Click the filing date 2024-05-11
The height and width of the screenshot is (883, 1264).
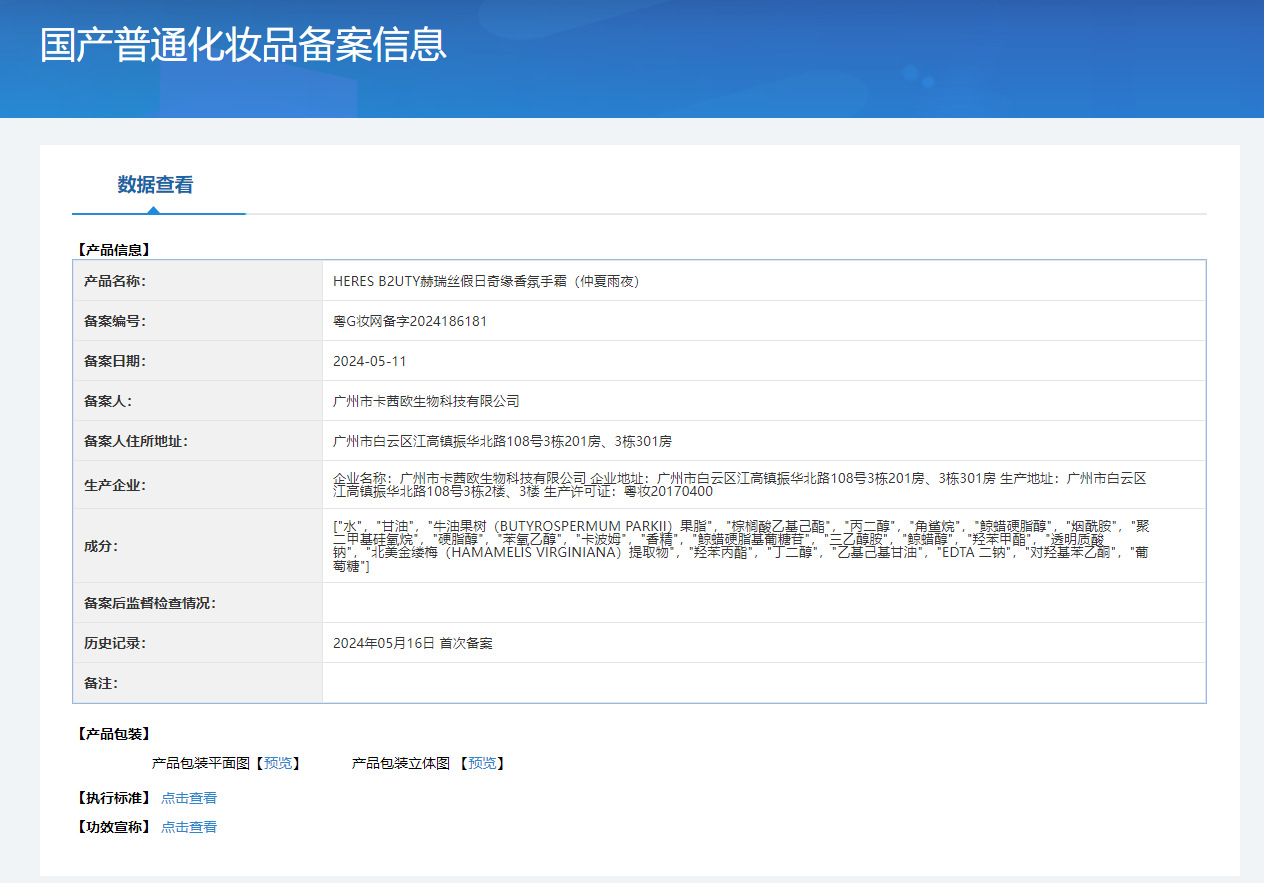tap(370, 361)
